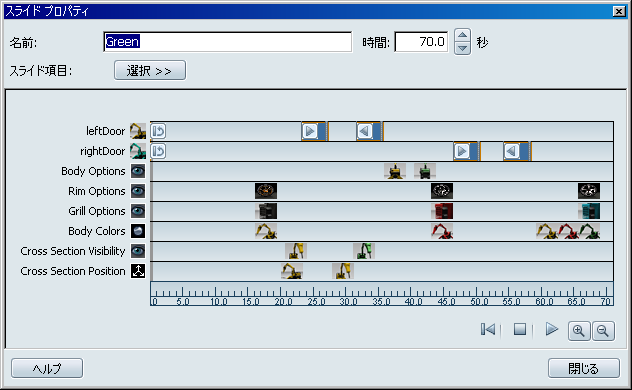Open help with the ヘルプ button

[x=47, y=368]
